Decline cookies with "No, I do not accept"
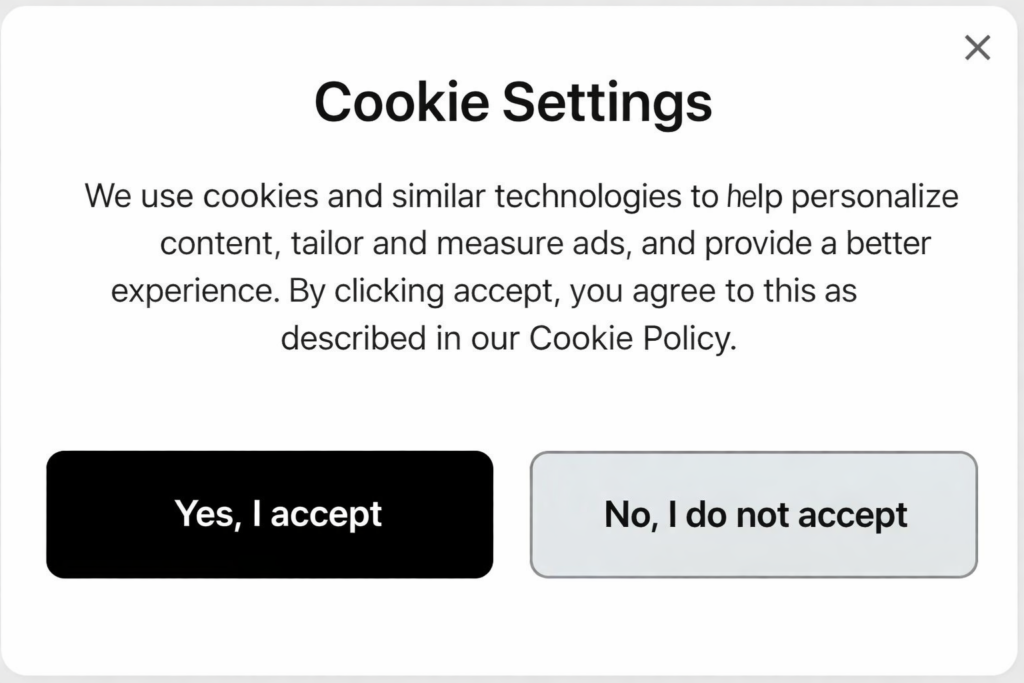Viewport: 1024px width, 683px height. tap(753, 514)
